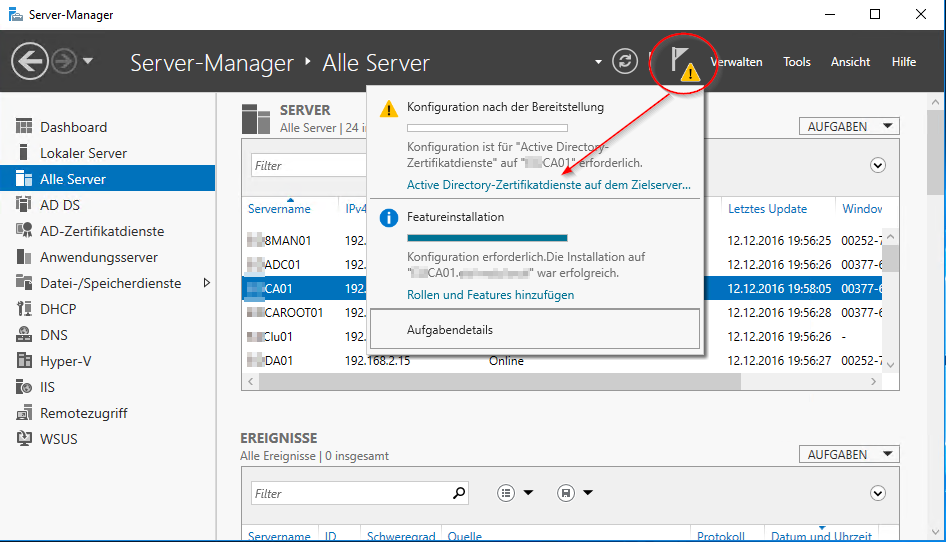Sort server list by Servername column

click(x=279, y=209)
